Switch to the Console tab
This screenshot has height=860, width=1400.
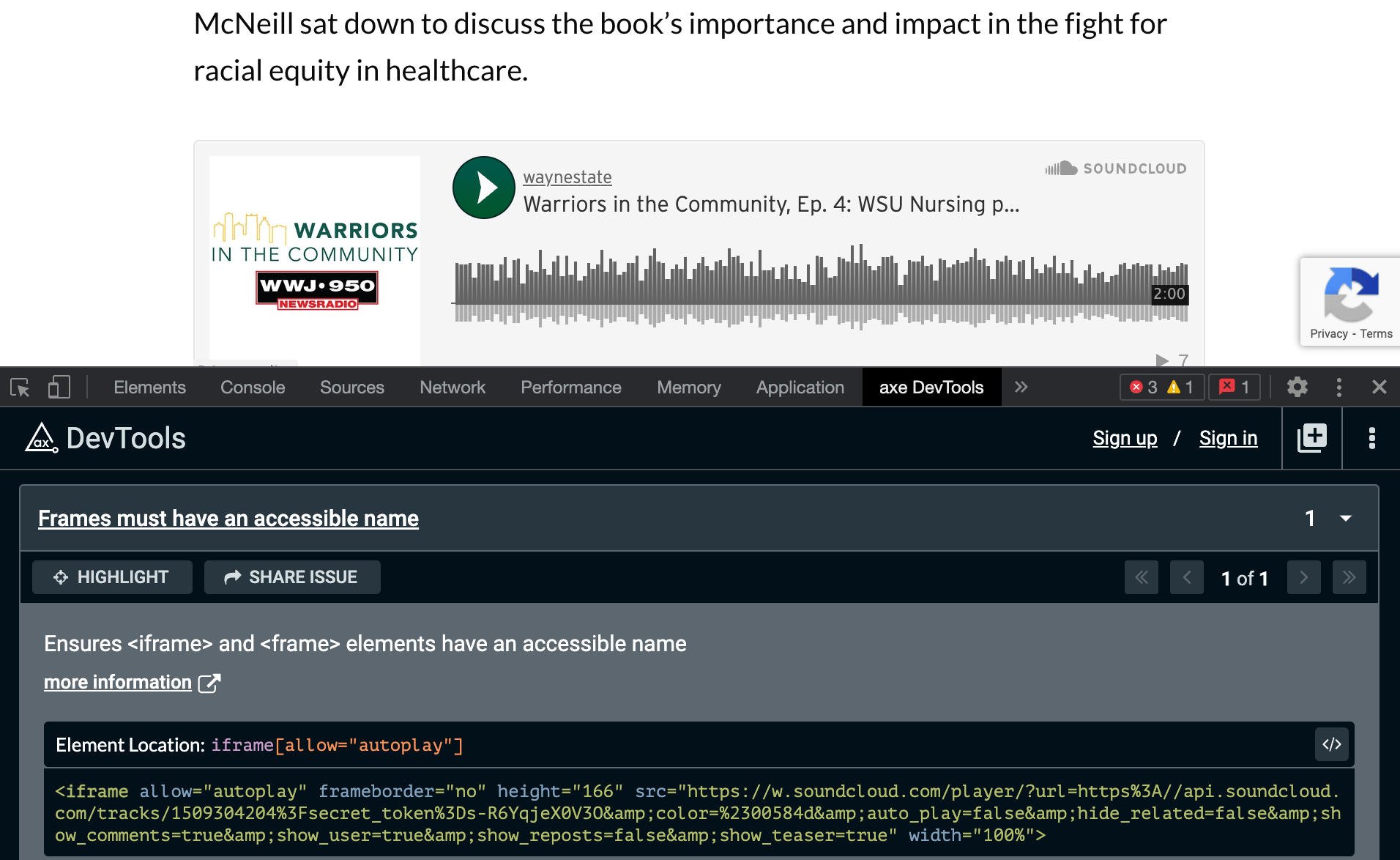[x=252, y=387]
